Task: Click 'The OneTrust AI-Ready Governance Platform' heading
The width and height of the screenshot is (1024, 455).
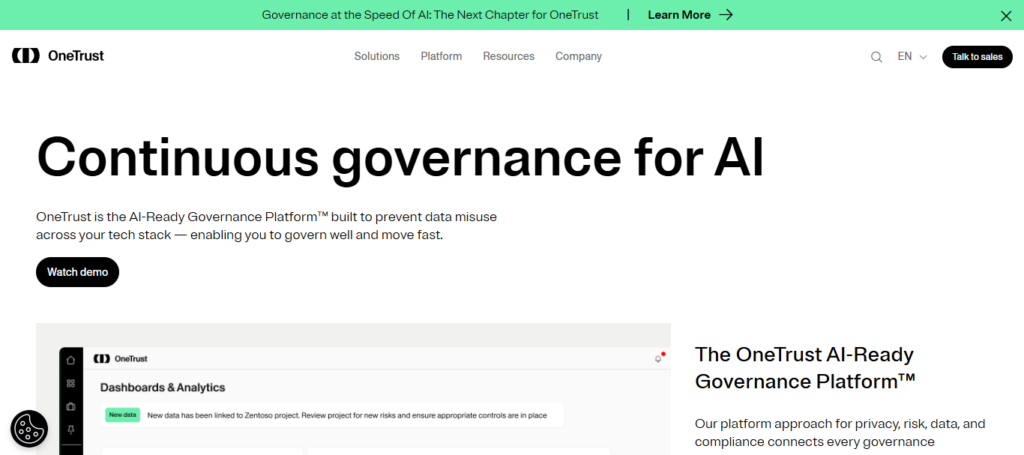Action: (x=805, y=368)
